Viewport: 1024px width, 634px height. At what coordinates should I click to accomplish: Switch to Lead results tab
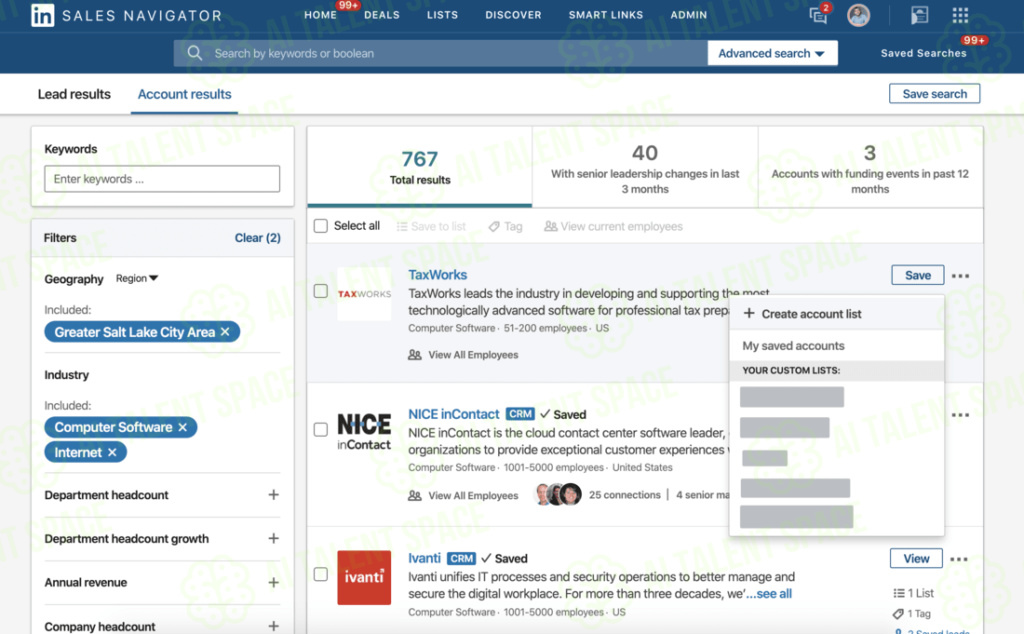coord(74,94)
